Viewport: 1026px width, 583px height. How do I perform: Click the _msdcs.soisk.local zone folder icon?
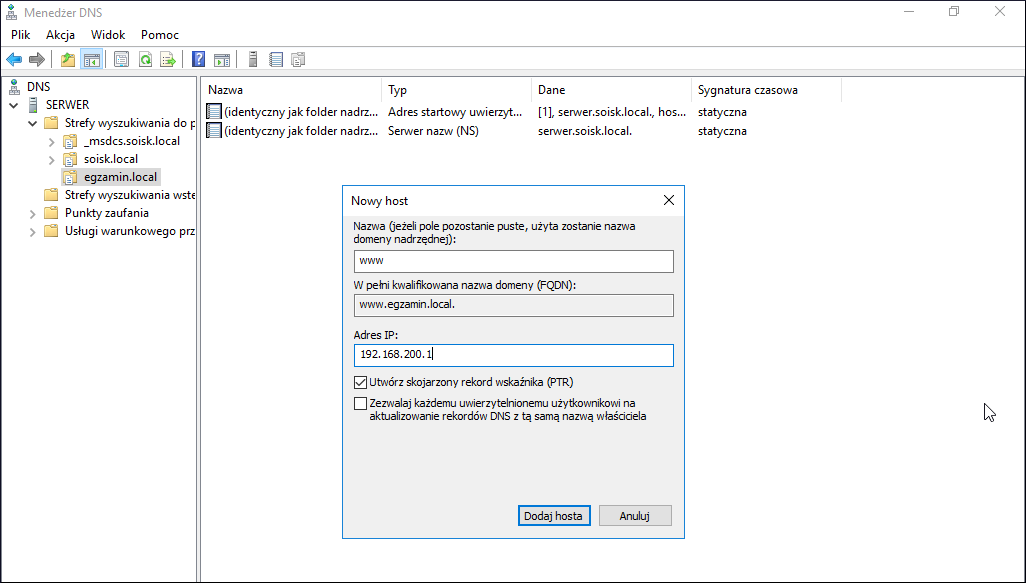(x=70, y=141)
